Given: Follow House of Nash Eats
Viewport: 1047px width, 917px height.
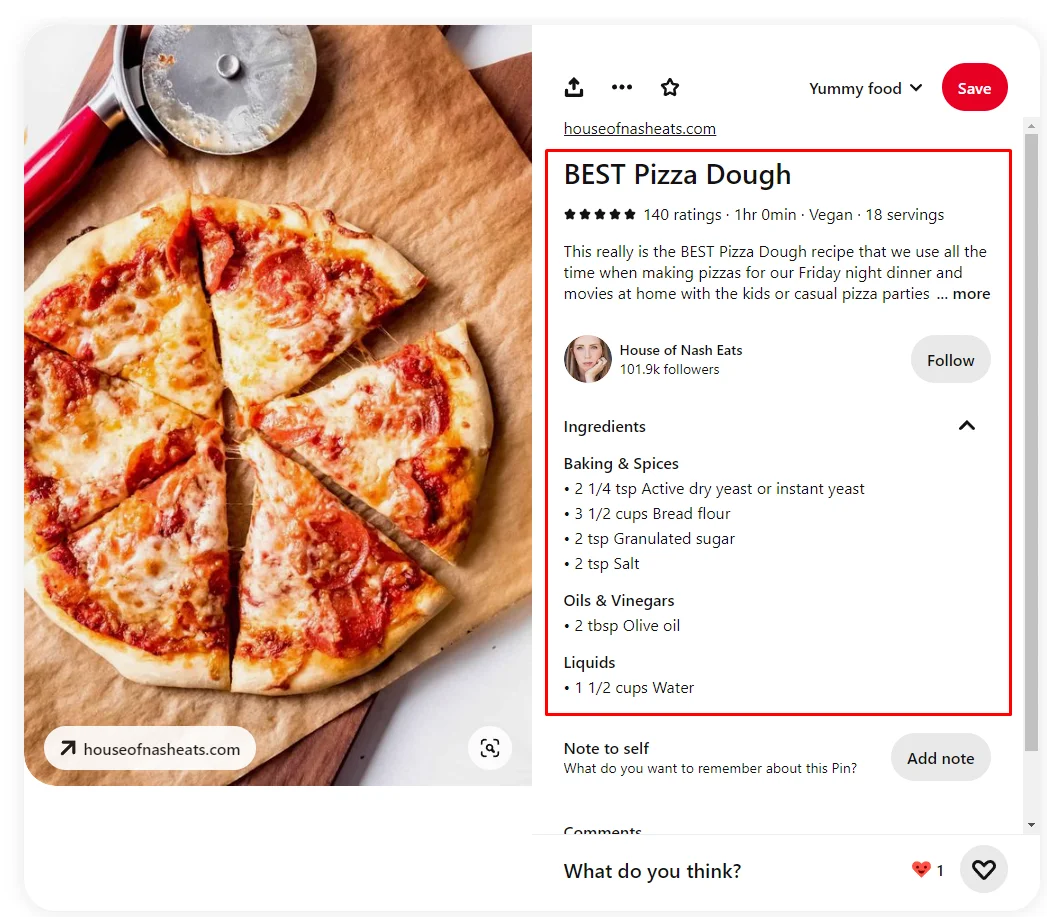Looking at the screenshot, I should click(x=949, y=359).
